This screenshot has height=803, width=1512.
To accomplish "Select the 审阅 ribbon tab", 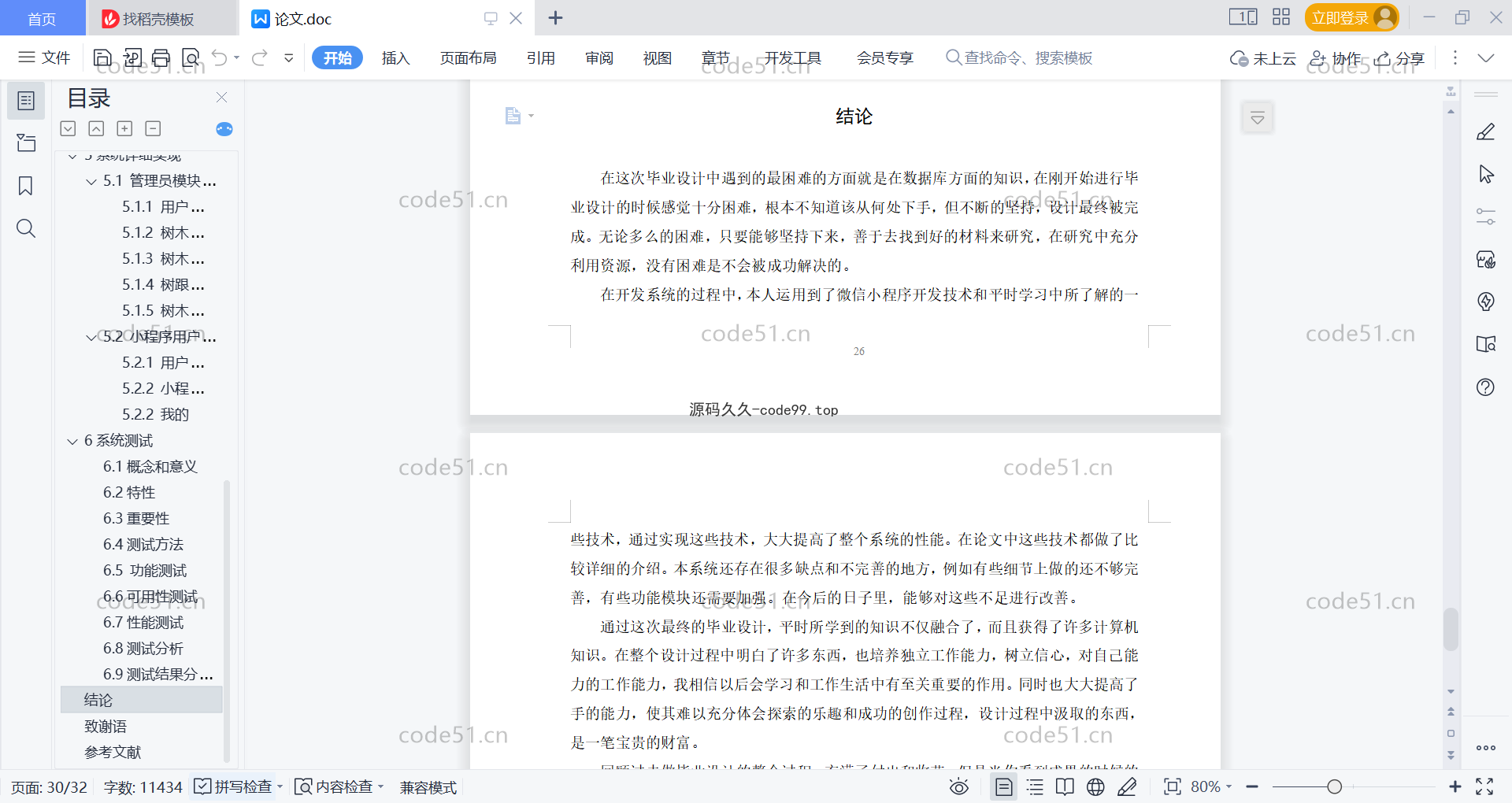I will click(599, 57).
